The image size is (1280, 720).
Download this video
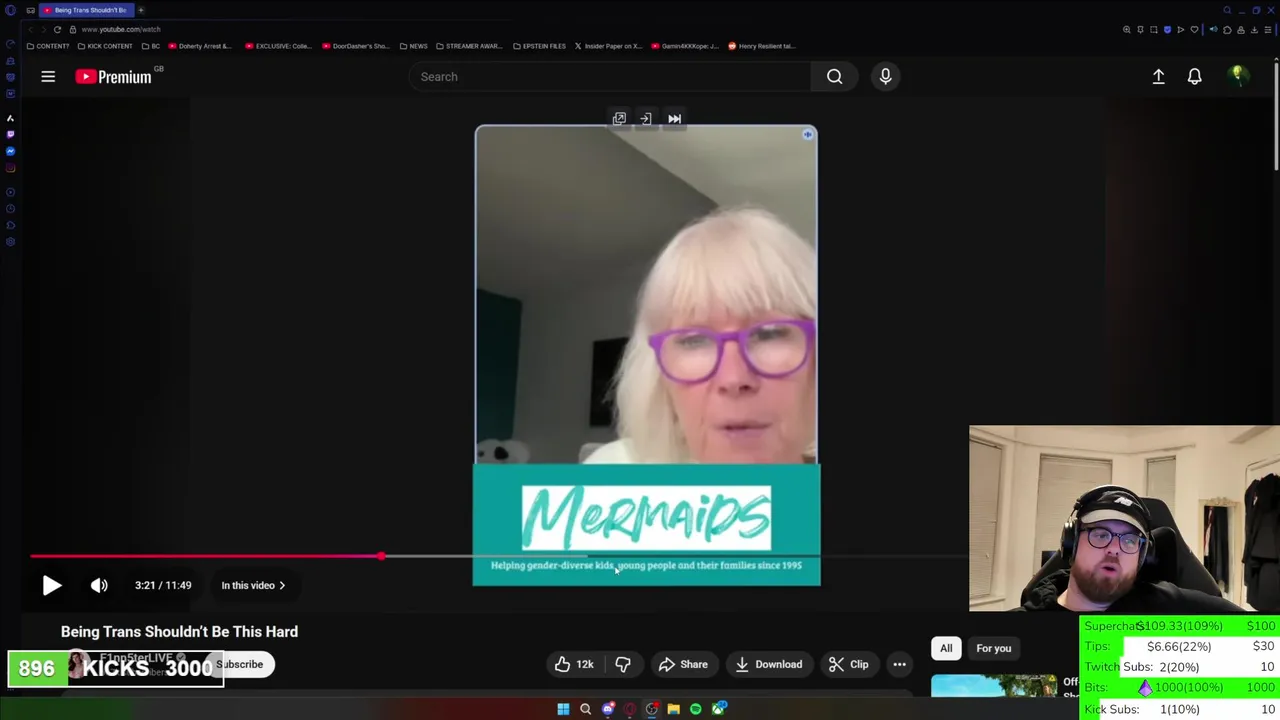768,664
